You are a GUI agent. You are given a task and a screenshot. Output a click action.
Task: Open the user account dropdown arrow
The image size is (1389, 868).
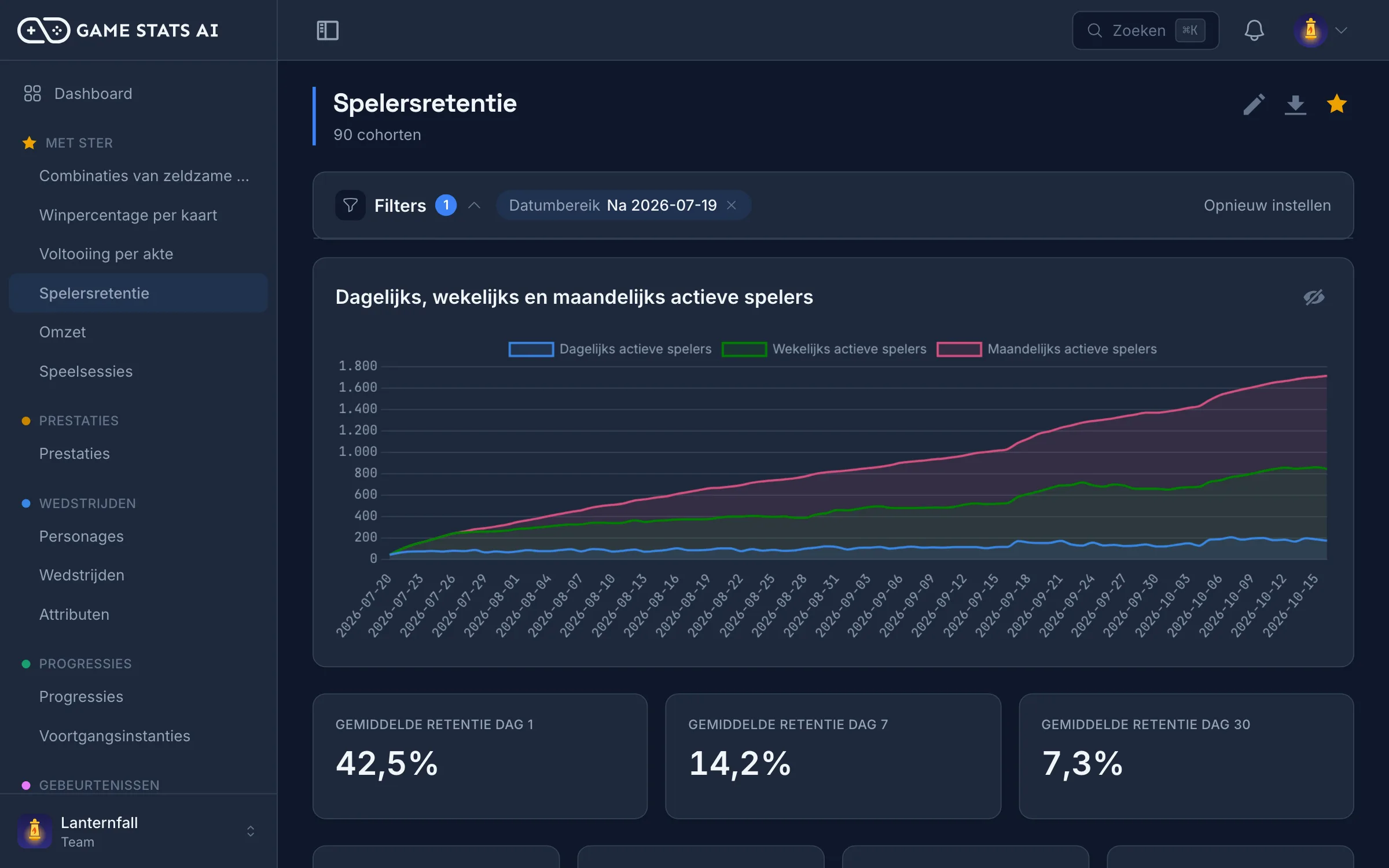[x=1341, y=30]
